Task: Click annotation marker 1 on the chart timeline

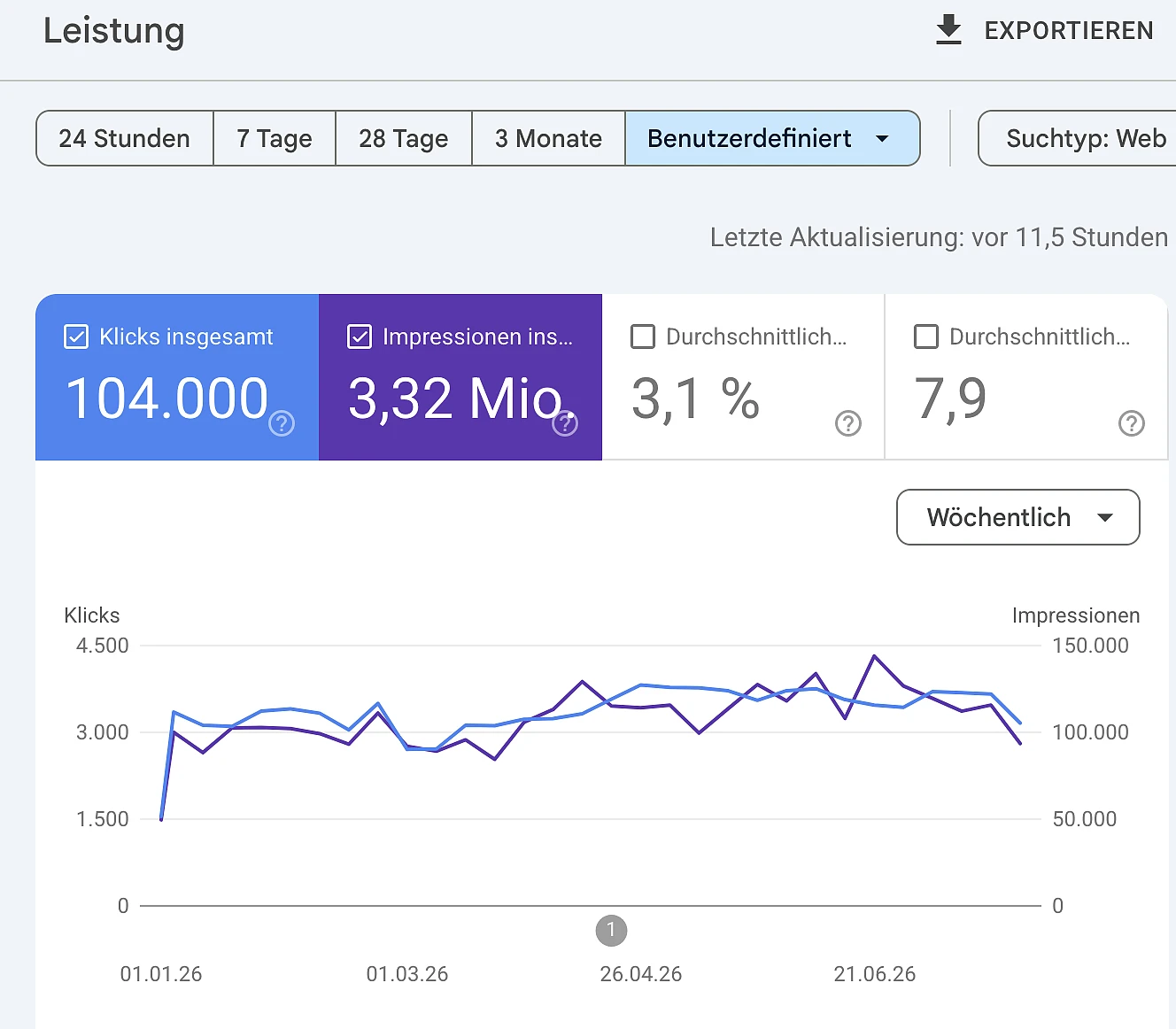Action: 611,931
